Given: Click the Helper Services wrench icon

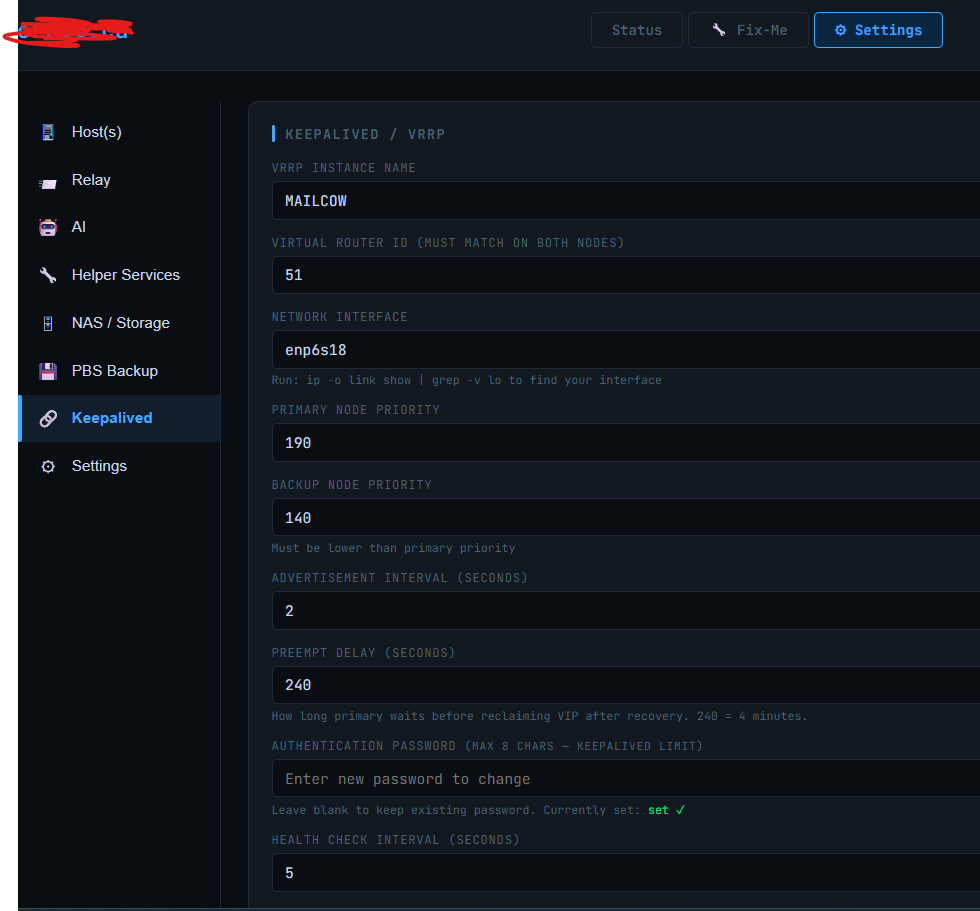Looking at the screenshot, I should (48, 276).
